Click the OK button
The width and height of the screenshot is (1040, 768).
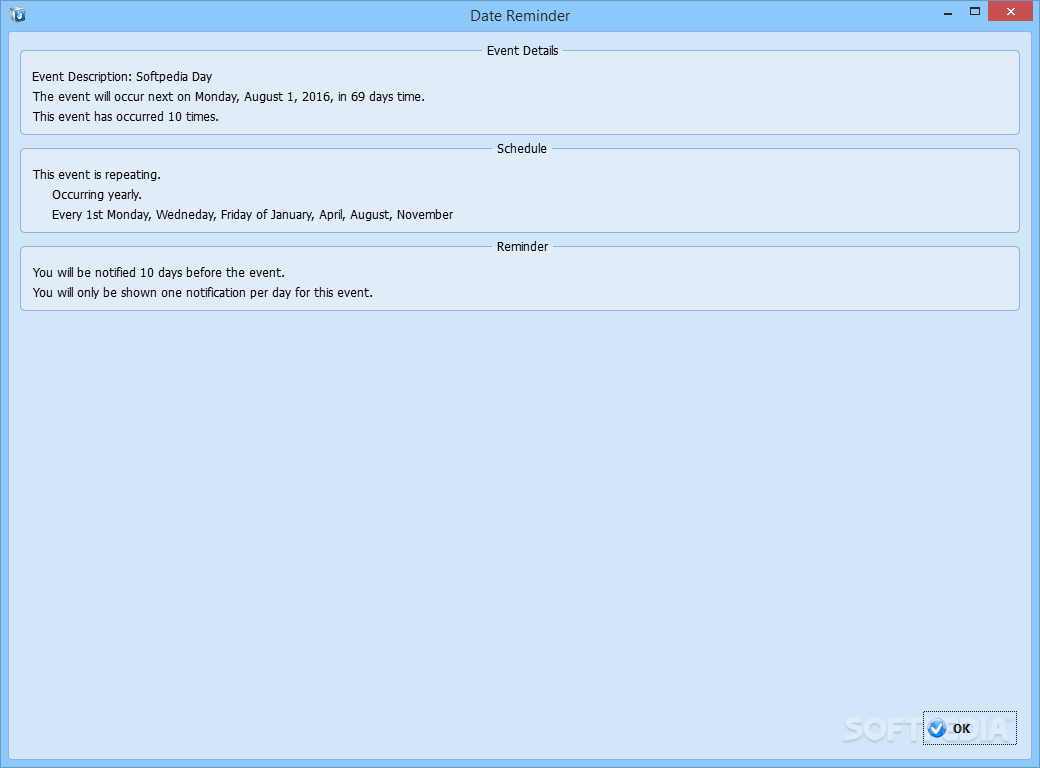click(969, 728)
